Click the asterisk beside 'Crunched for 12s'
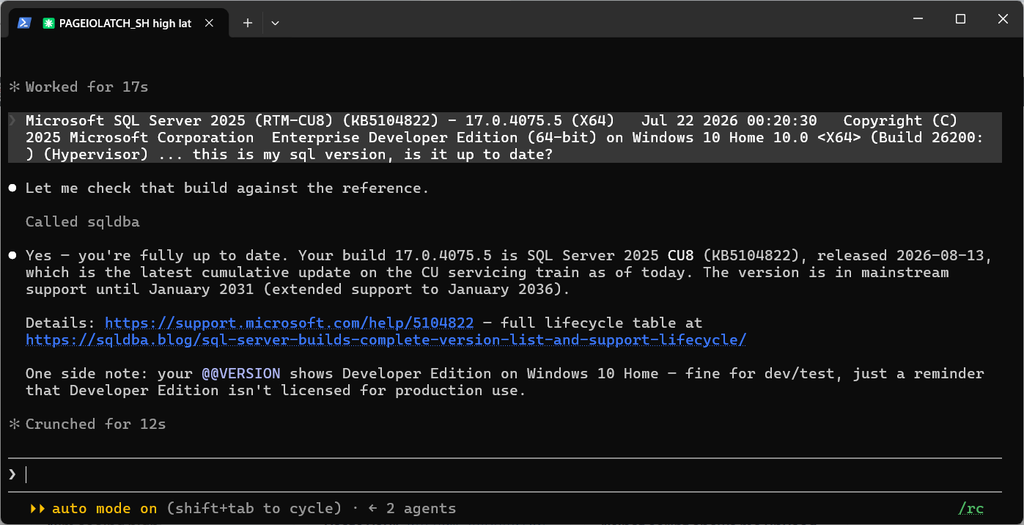This screenshot has width=1024, height=525. pos(14,424)
